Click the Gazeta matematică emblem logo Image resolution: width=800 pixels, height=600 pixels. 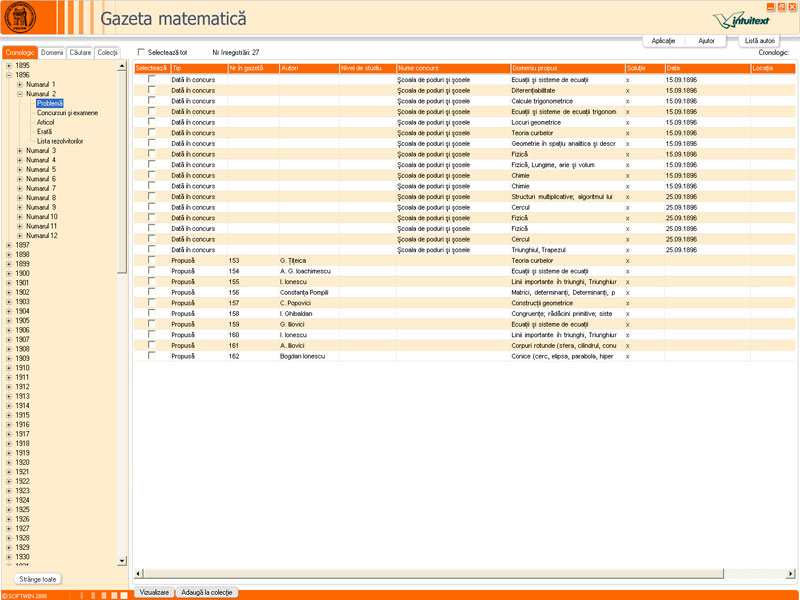tap(20, 20)
